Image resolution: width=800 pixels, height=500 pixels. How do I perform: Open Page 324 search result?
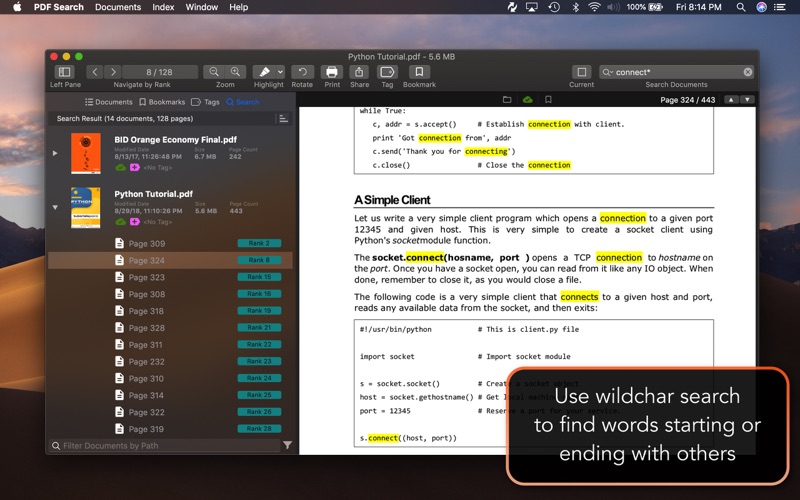[170, 260]
